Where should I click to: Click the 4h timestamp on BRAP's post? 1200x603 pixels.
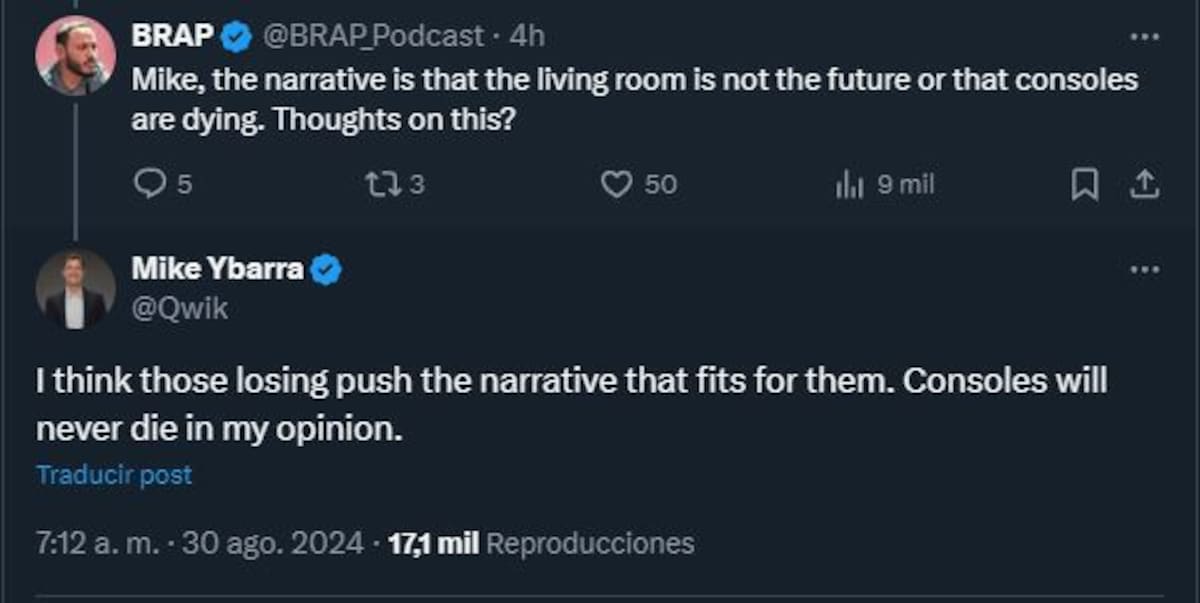(x=527, y=37)
